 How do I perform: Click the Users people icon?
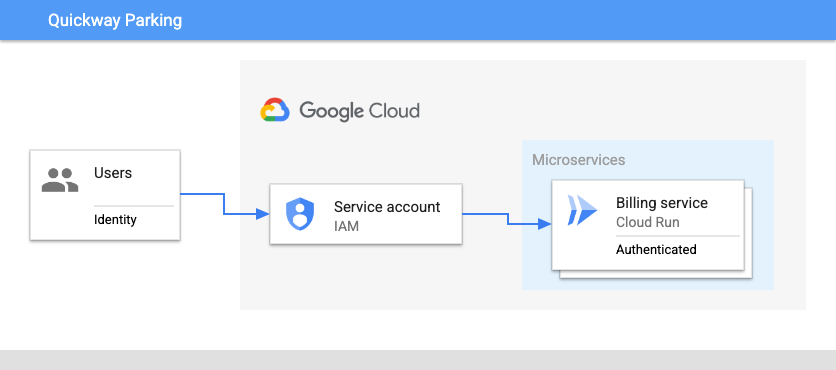click(x=60, y=180)
